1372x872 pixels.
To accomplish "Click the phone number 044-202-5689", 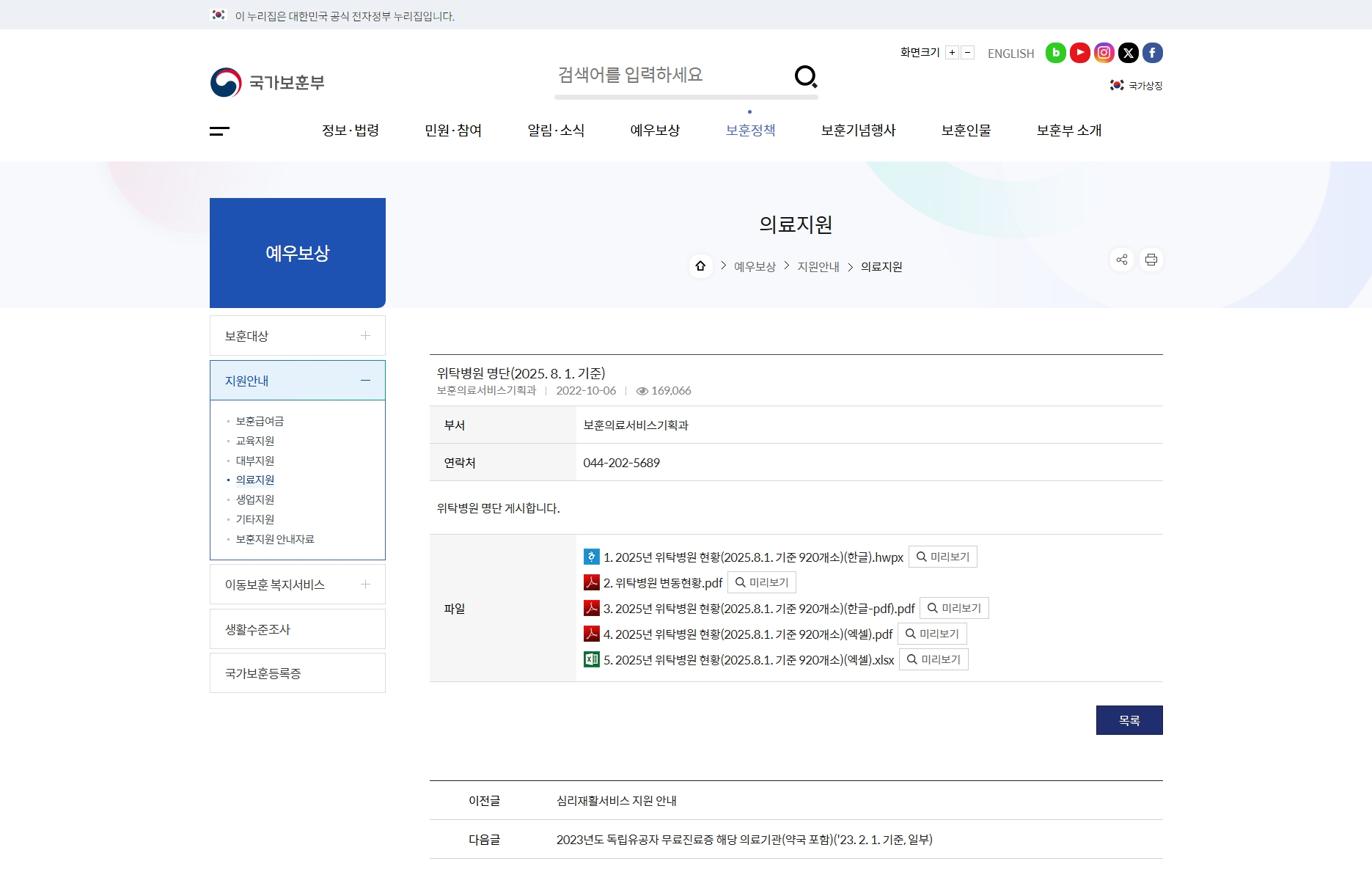I will click(x=621, y=463).
